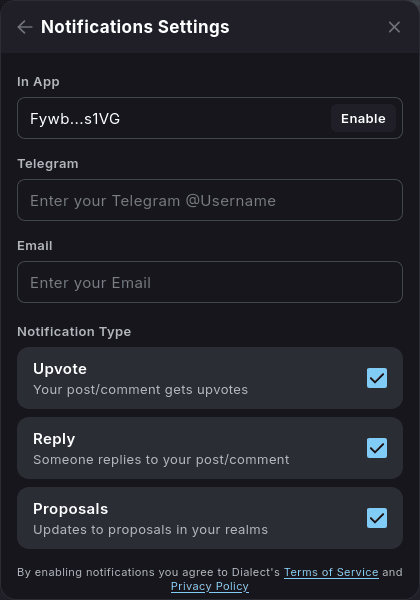
Task: Select the Proposals row title
Action: coord(71,509)
